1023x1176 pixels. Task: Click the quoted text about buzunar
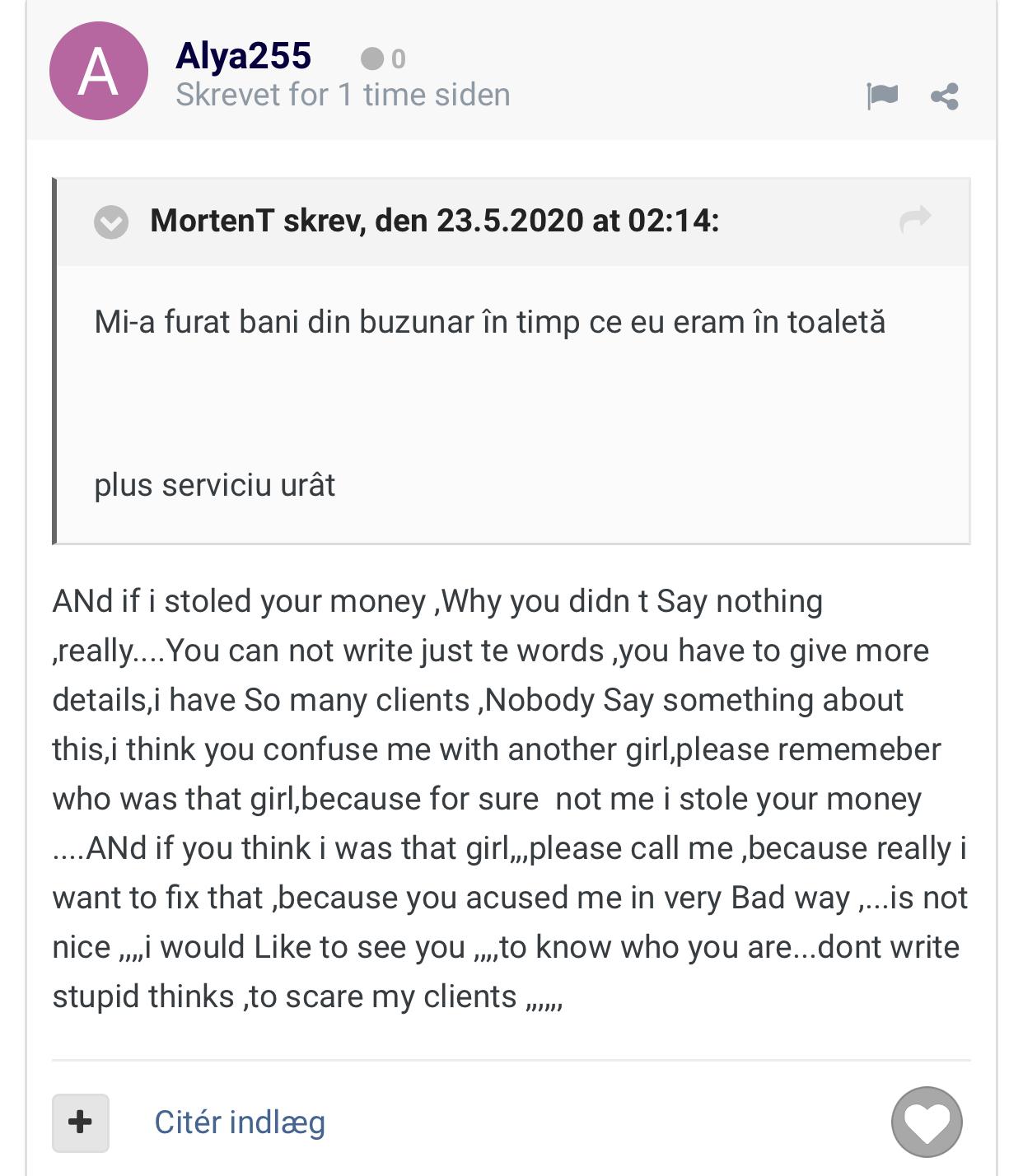coord(490,322)
